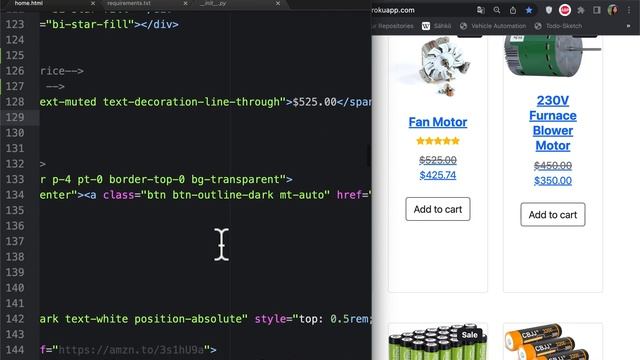
Task: Click the $425.74 sale price link
Action: (x=438, y=175)
